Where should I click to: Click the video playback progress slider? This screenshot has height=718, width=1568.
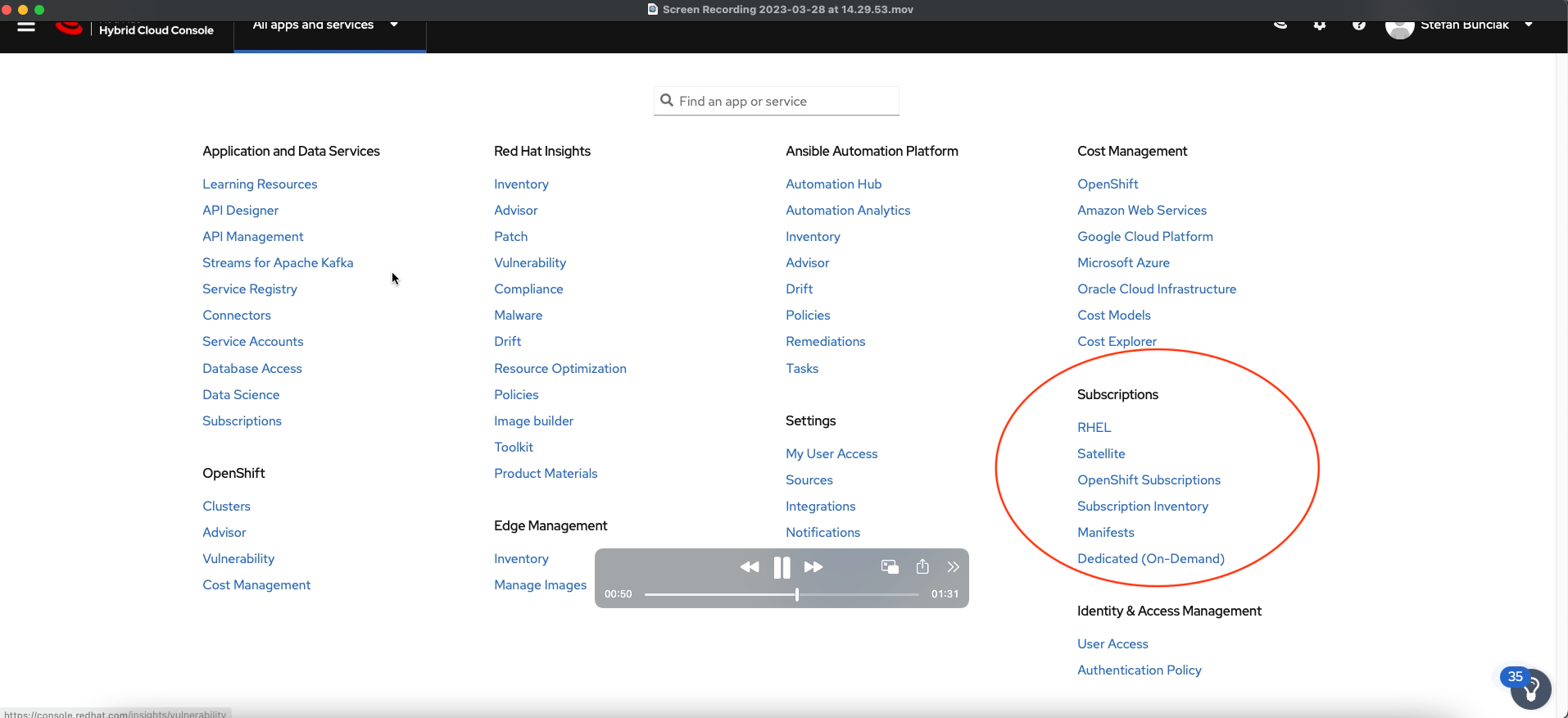point(782,594)
